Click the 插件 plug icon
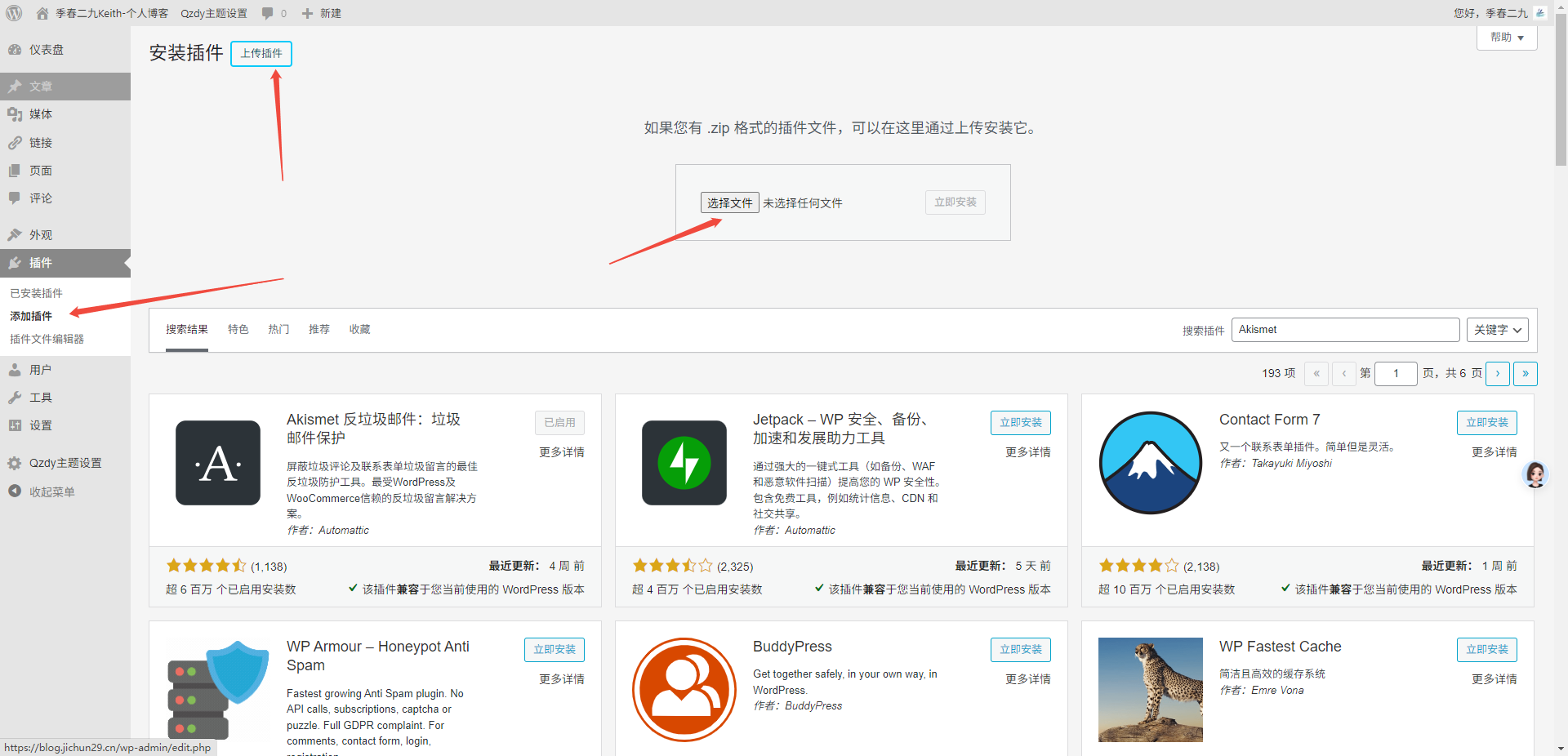The width and height of the screenshot is (1568, 756). tap(15, 263)
